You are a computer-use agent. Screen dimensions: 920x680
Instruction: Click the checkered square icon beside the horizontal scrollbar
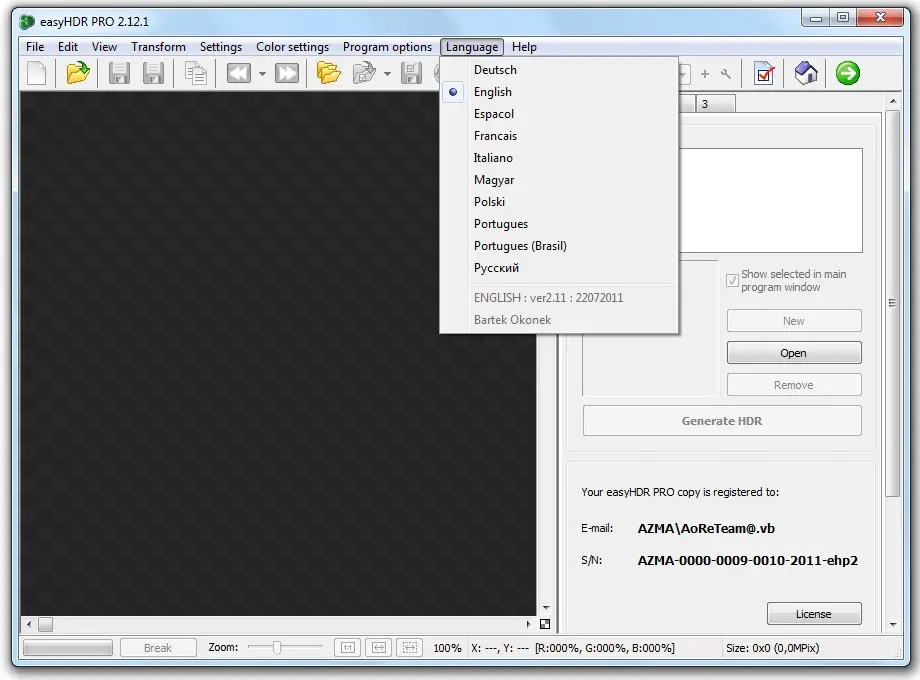(x=545, y=624)
